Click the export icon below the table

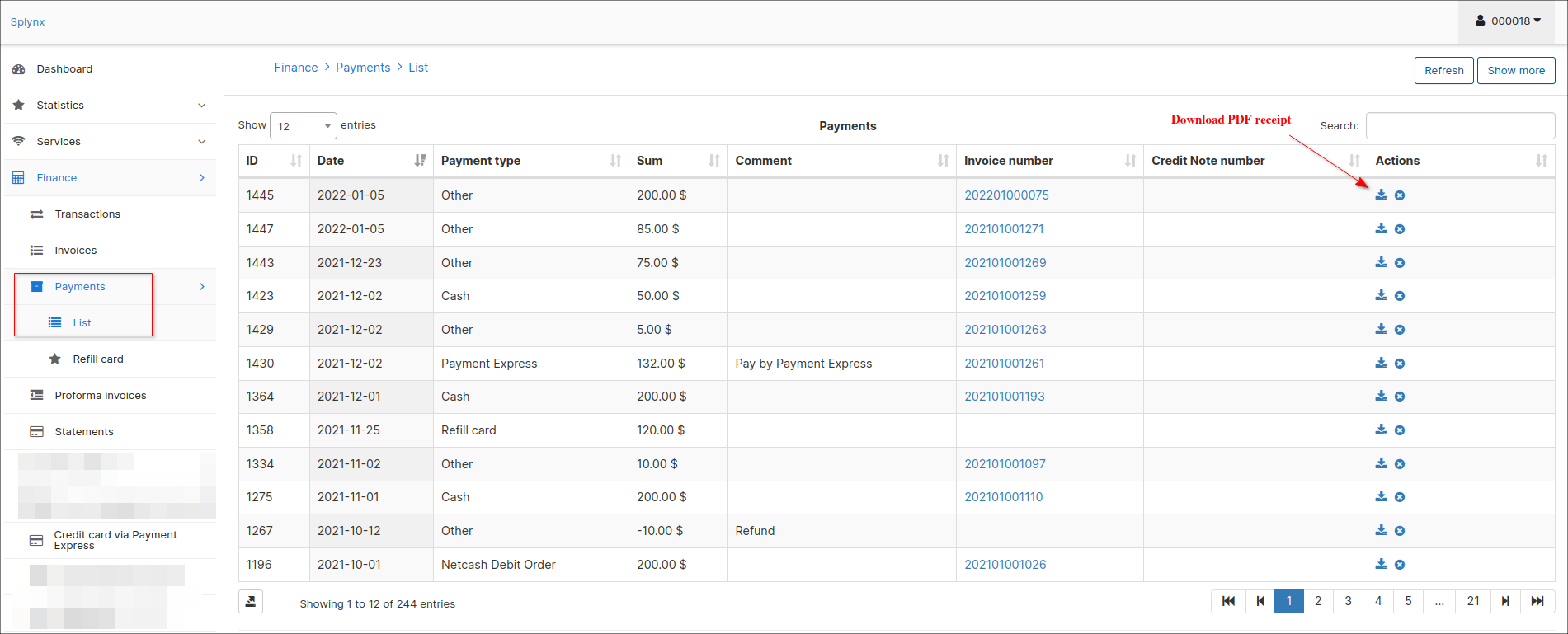(251, 602)
